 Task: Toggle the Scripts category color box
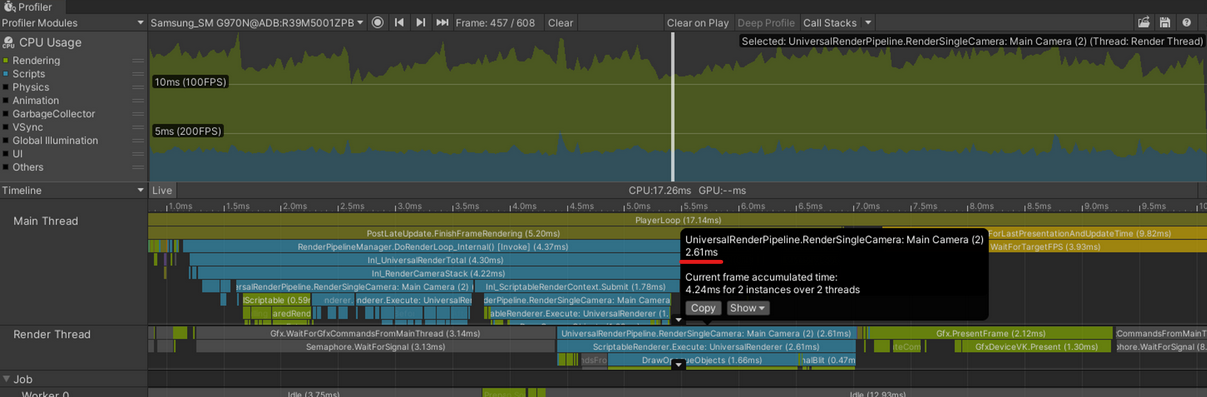pos(5,74)
